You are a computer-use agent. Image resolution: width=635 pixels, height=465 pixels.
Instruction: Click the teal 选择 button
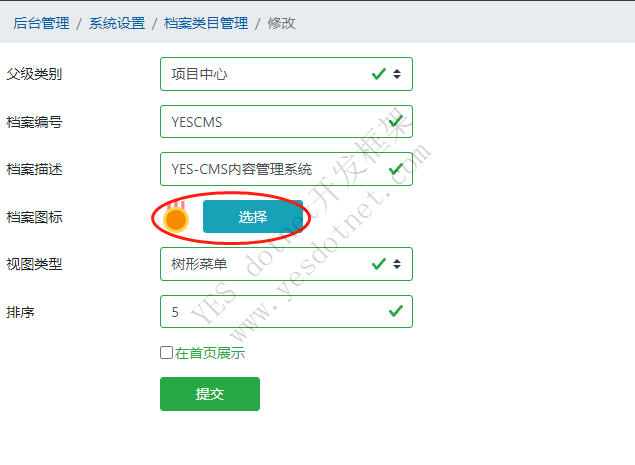click(x=253, y=217)
